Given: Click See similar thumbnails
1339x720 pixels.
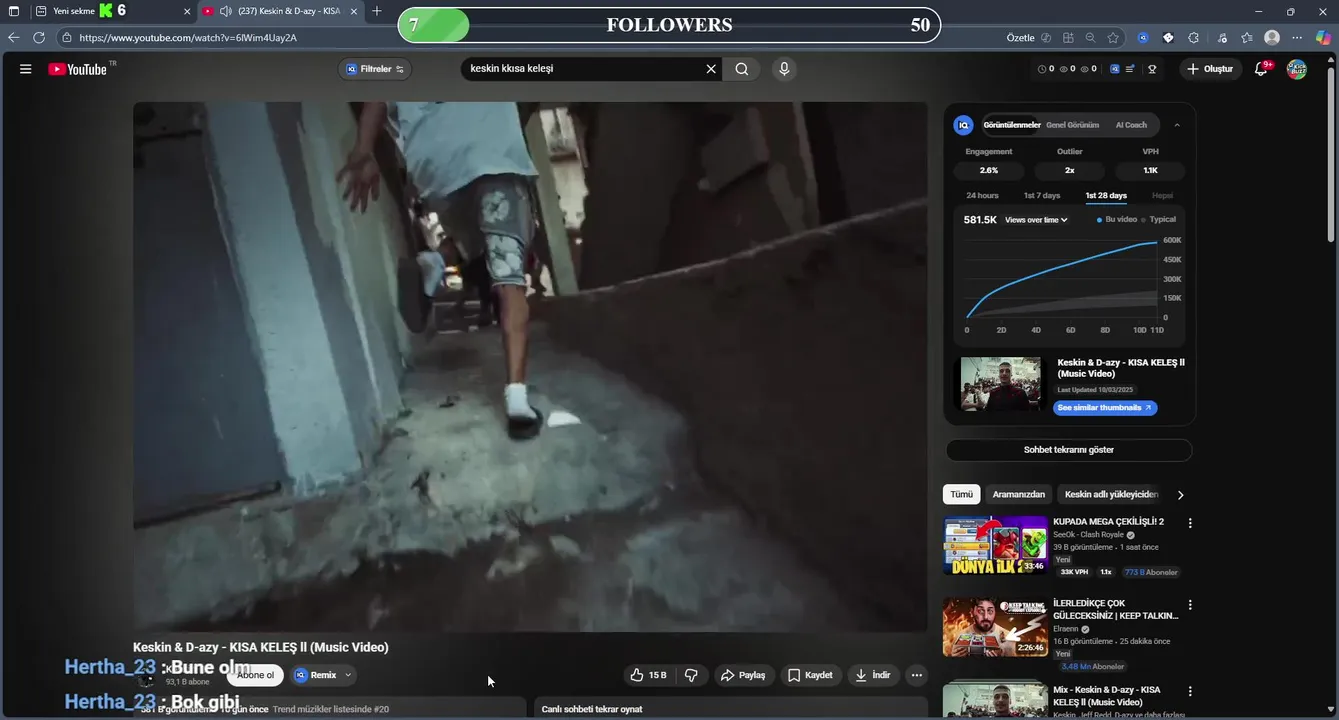Looking at the screenshot, I should coord(1105,408).
